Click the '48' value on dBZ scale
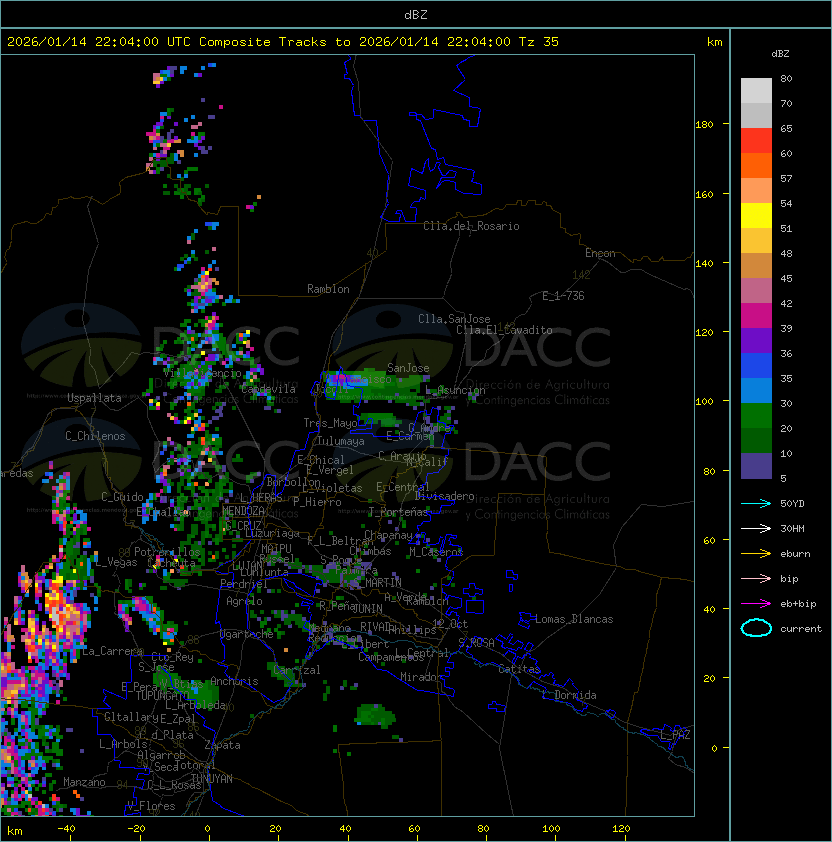Image resolution: width=832 pixels, height=842 pixels. [786, 253]
